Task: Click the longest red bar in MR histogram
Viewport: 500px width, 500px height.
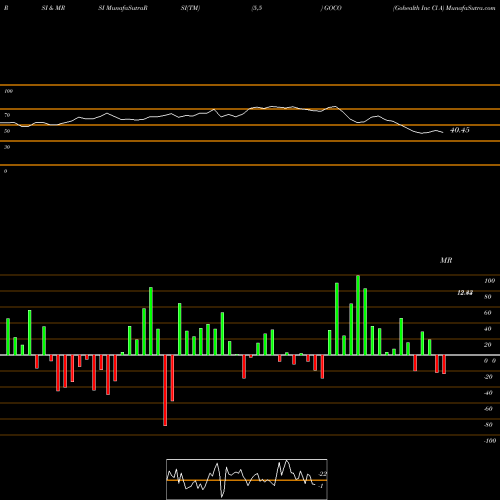Action: coord(165,390)
